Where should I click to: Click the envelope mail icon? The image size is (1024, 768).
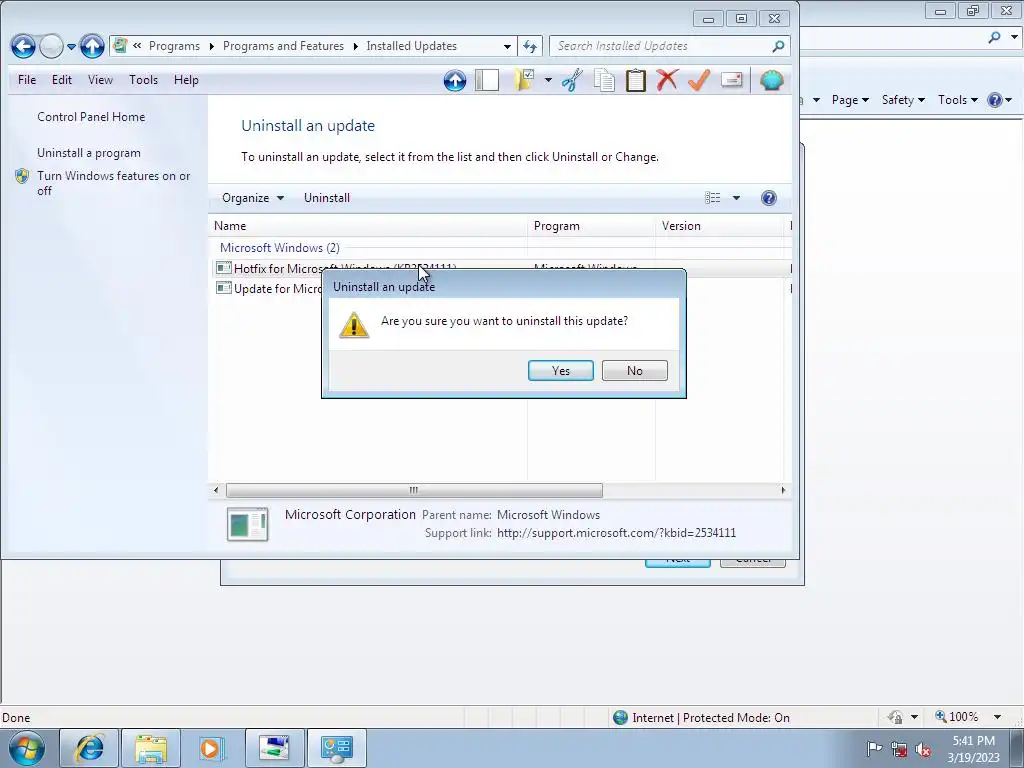731,80
